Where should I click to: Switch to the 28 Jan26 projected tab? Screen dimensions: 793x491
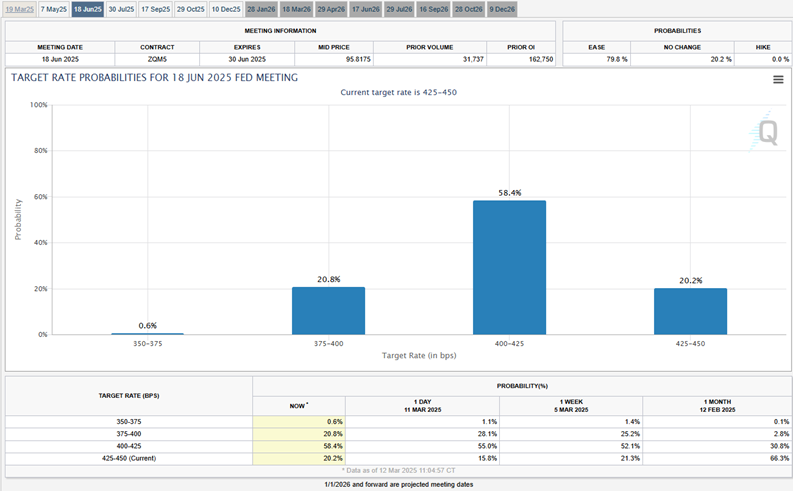coord(261,8)
